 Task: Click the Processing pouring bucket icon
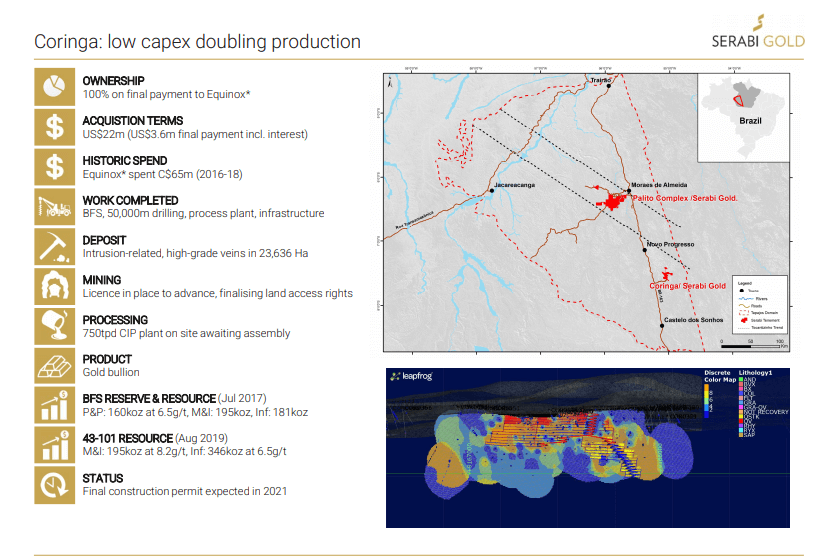click(x=55, y=326)
